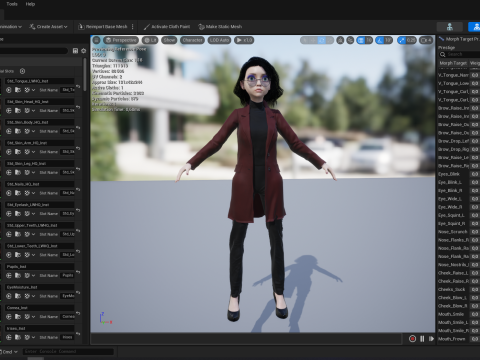
Task: Click the morph target Search field
Action: point(459,54)
